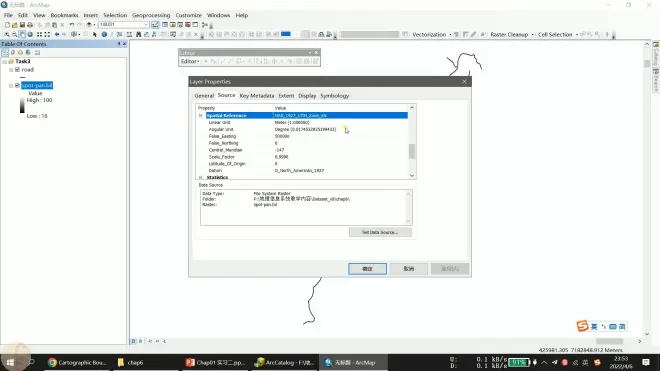Open the Find binoculars tool
Image resolution: width=660 pixels, height=371 pixels.
coord(138,35)
